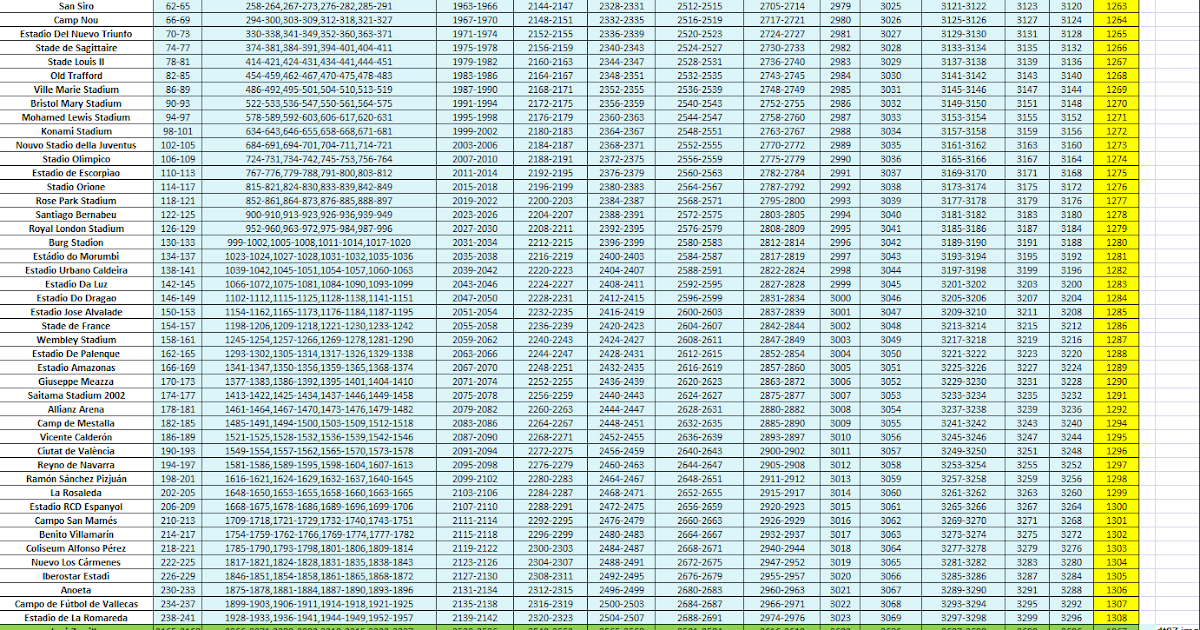1200x630 pixels.
Task: Select the Anoeta stadium cell
Action: coord(77,591)
